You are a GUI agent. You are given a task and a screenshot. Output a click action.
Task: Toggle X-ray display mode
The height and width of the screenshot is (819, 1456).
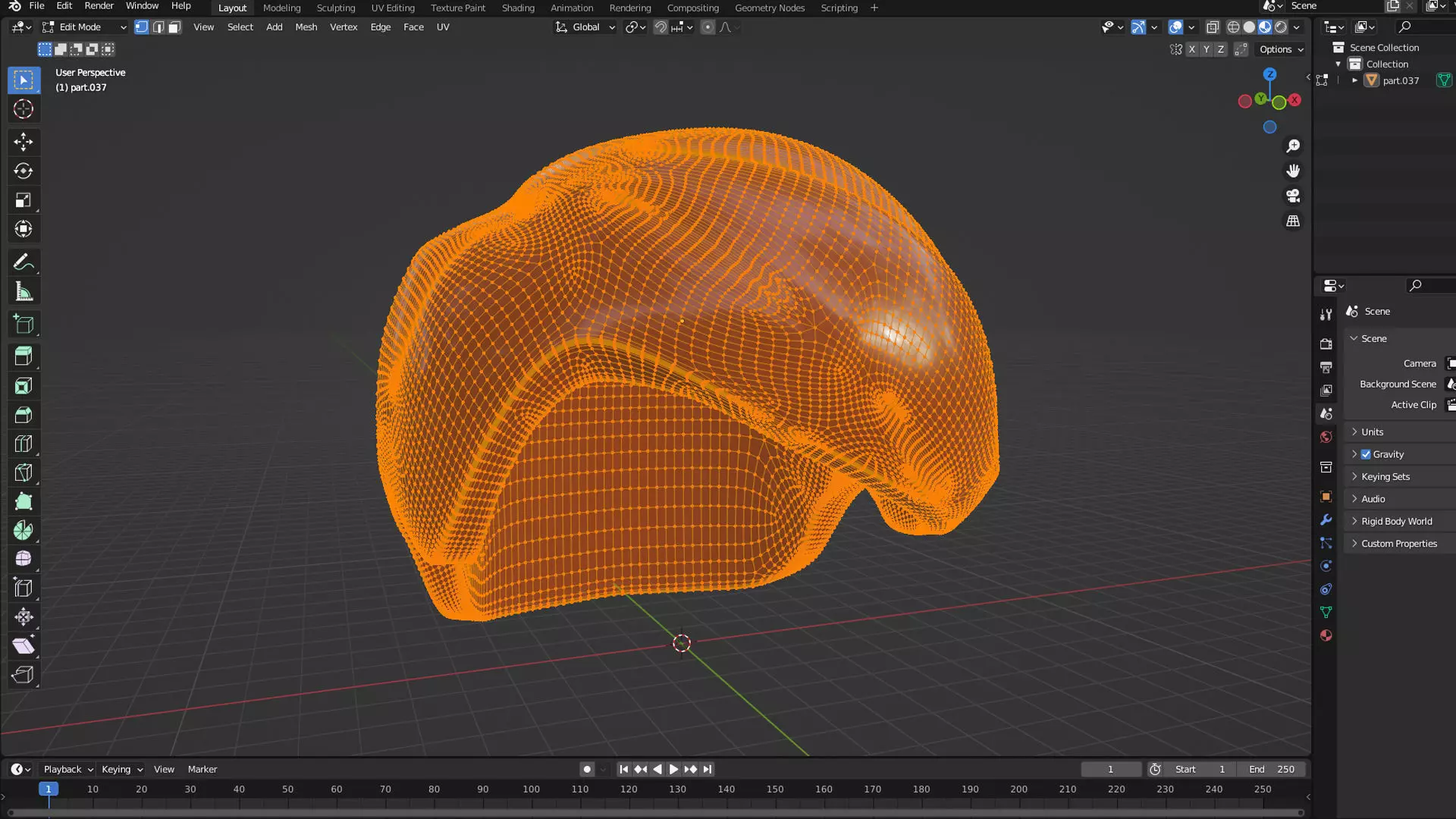(1213, 27)
